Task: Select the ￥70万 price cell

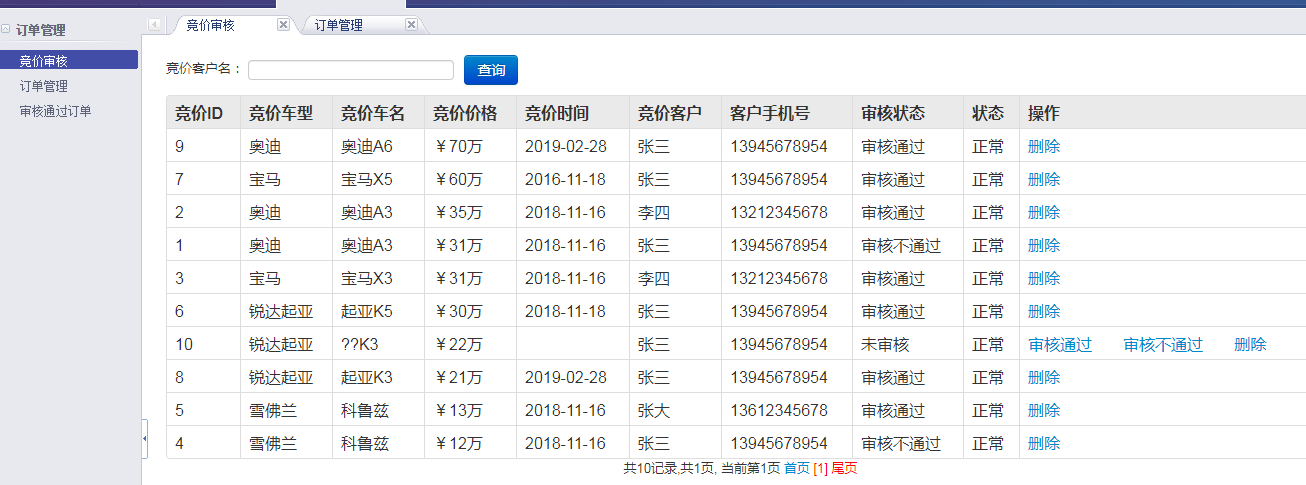Action: (470, 147)
